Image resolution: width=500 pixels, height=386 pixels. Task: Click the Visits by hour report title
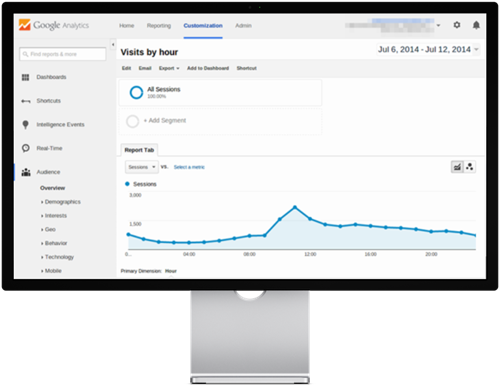click(149, 52)
